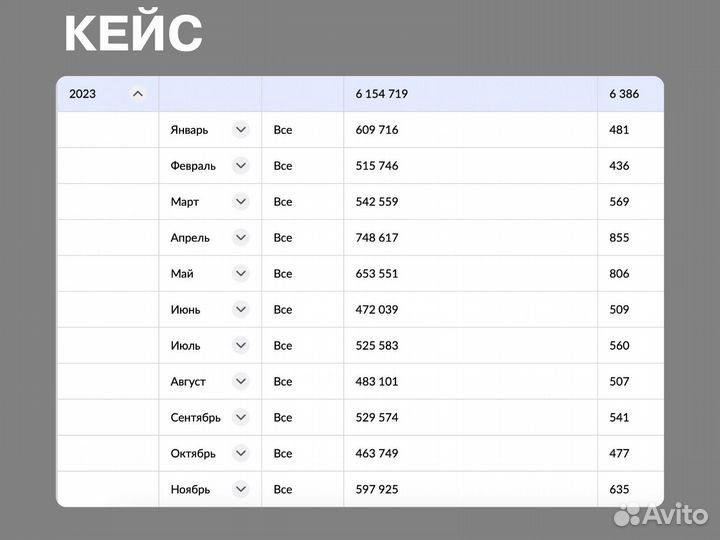Select the Октябрь value 463 749

377,454
